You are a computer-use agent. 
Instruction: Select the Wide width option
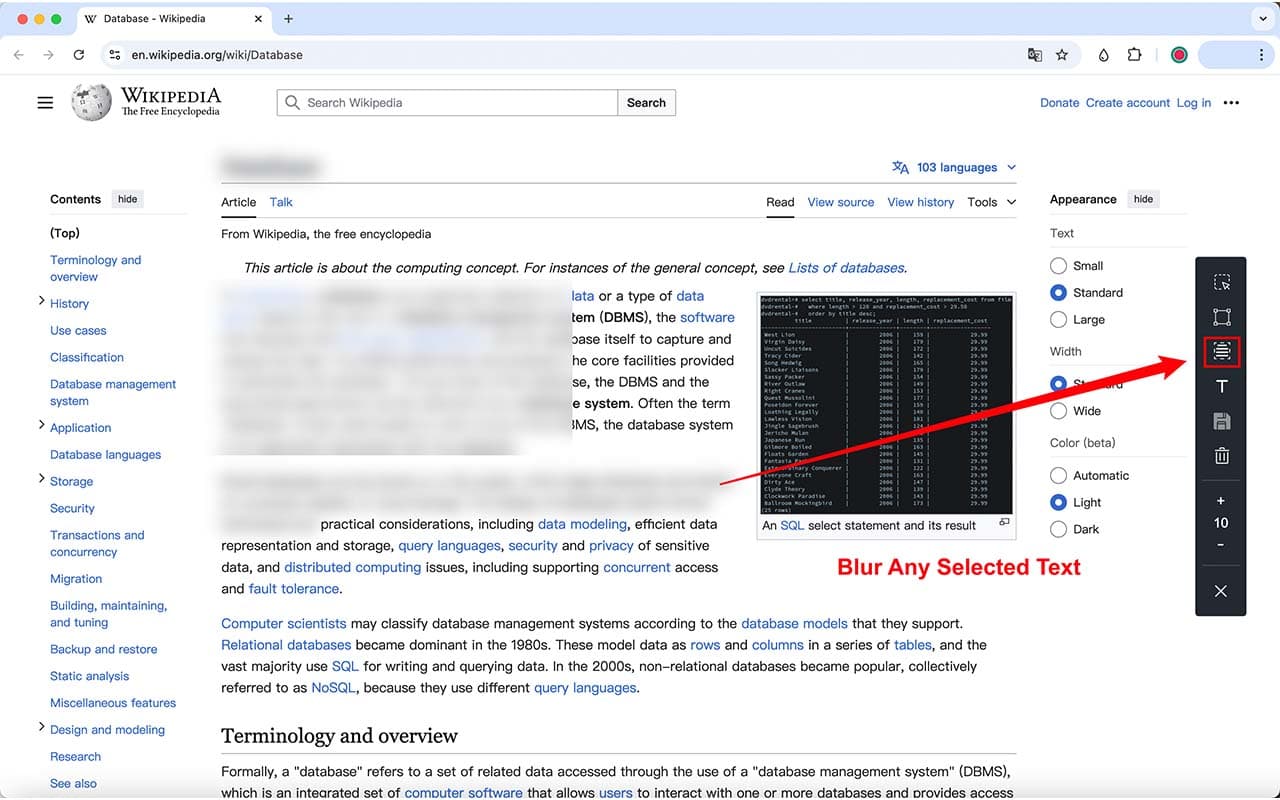click(1058, 411)
